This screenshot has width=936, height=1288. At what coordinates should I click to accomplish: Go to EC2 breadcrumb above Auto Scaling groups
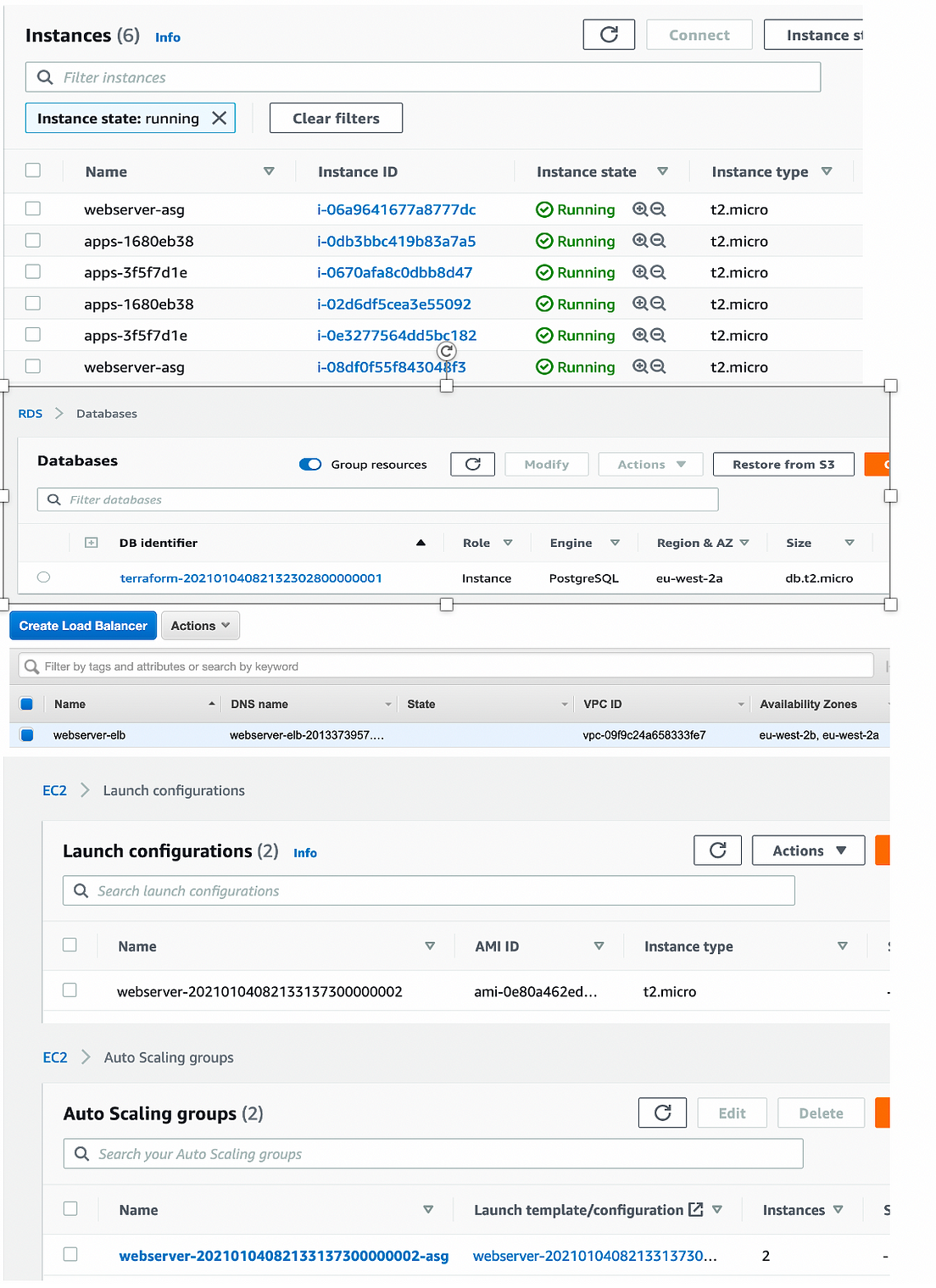(x=55, y=1057)
